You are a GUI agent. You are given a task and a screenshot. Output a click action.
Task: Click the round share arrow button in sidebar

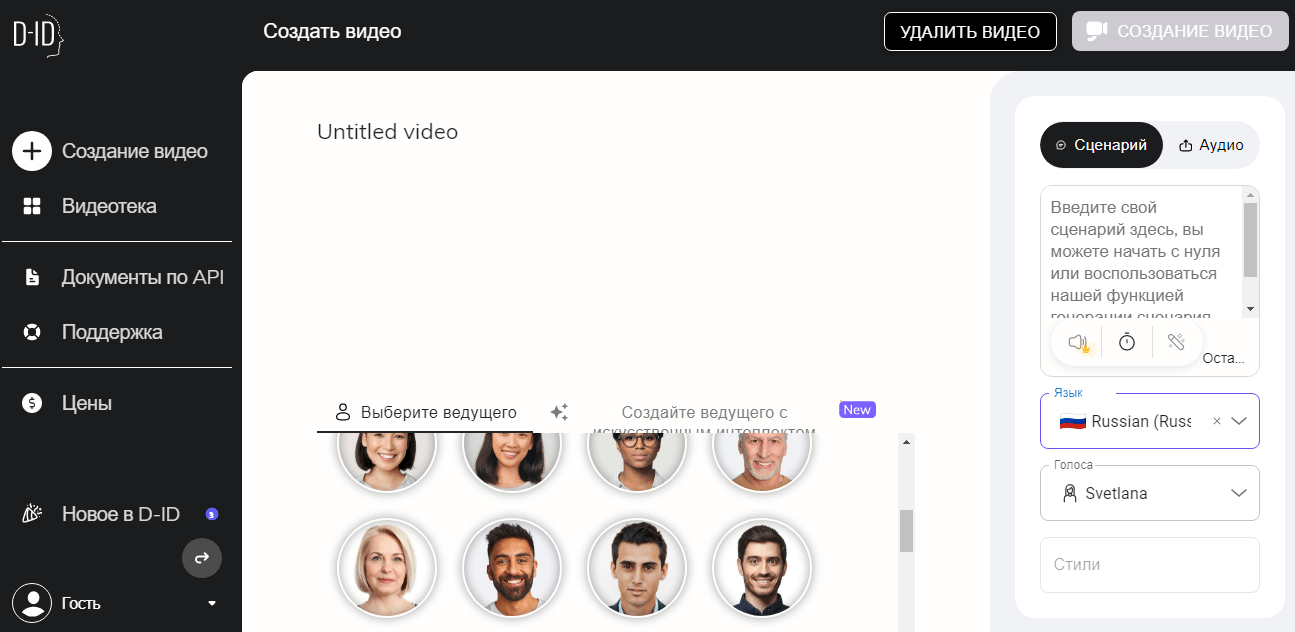(201, 558)
